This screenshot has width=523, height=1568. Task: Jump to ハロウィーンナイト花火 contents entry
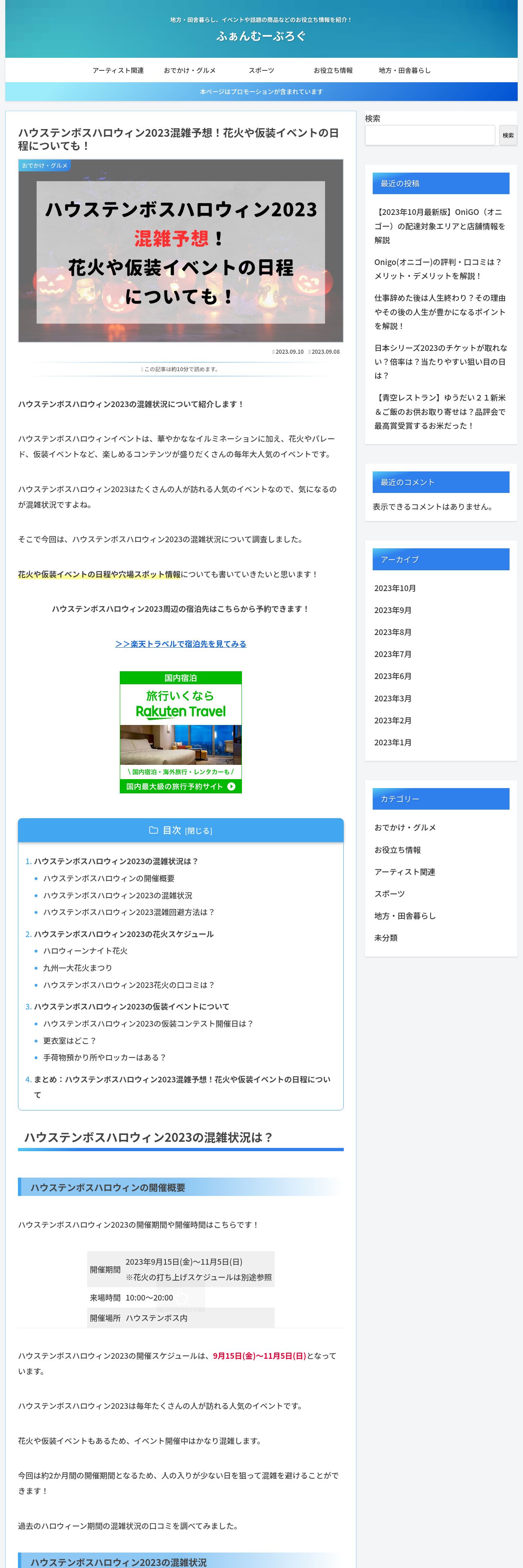tap(85, 951)
